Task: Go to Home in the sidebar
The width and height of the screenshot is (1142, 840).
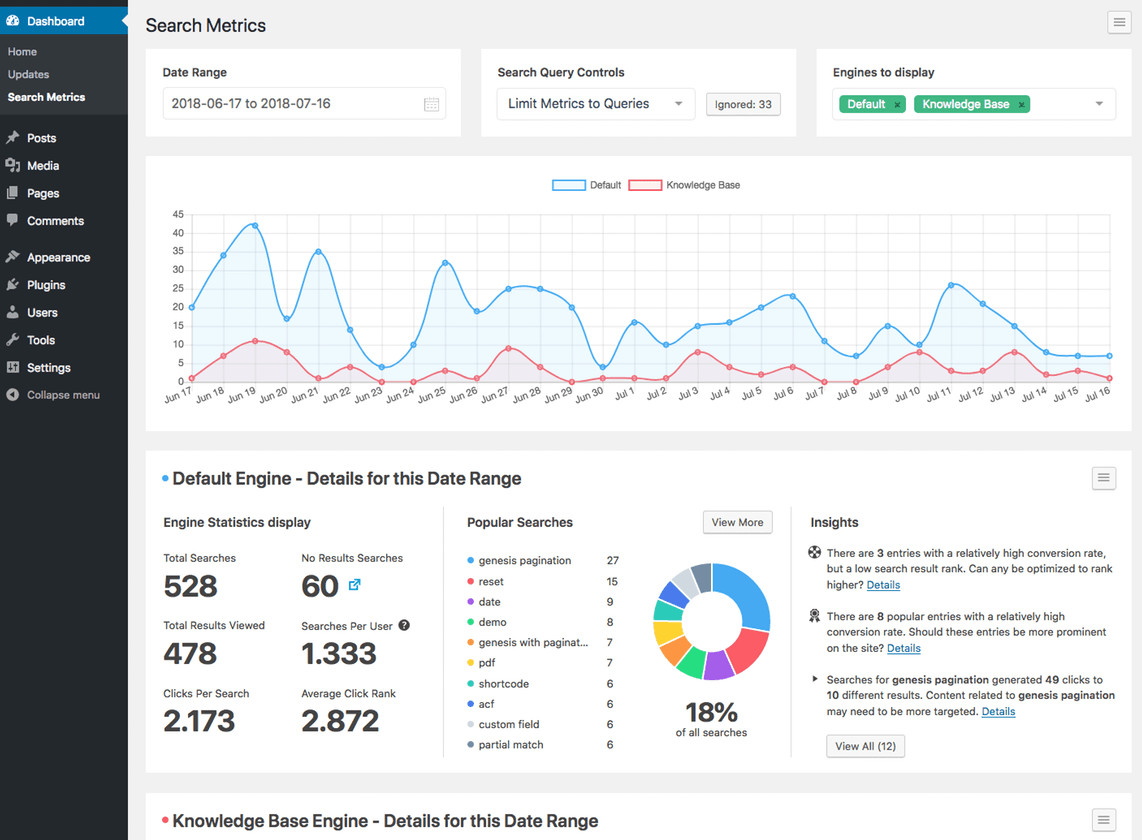Action: coord(23,52)
